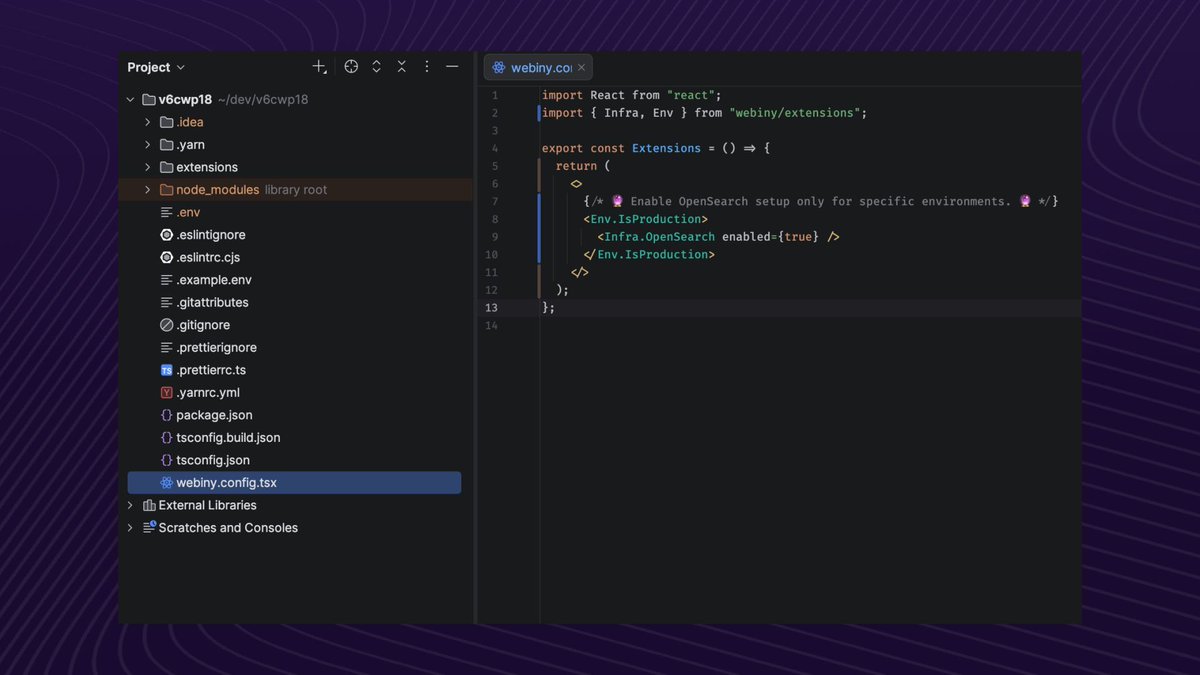Screen dimensions: 1200x675
Task: Select .env file name
Action: point(188,212)
